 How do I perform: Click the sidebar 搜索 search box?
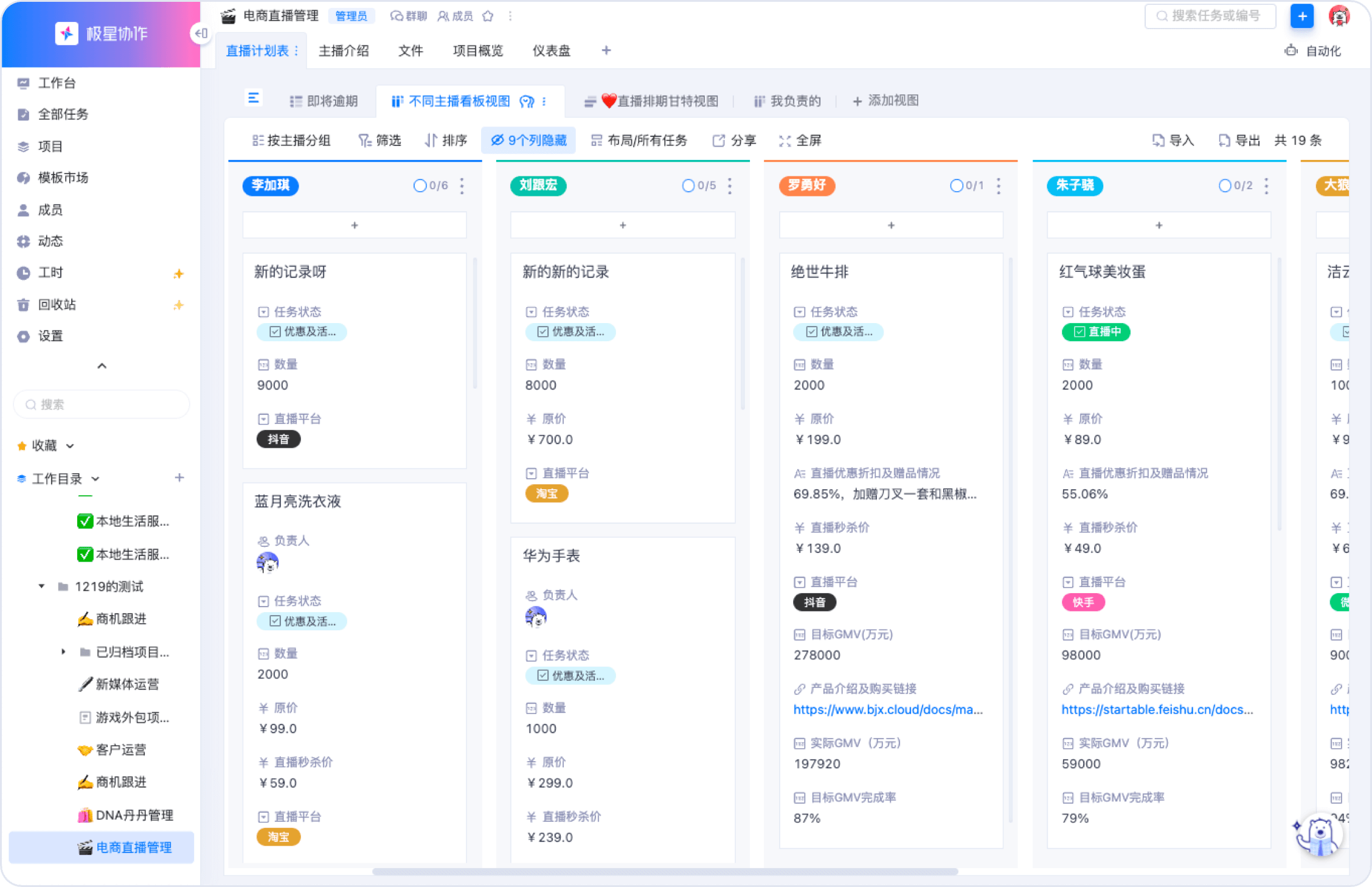pyautogui.click(x=102, y=405)
